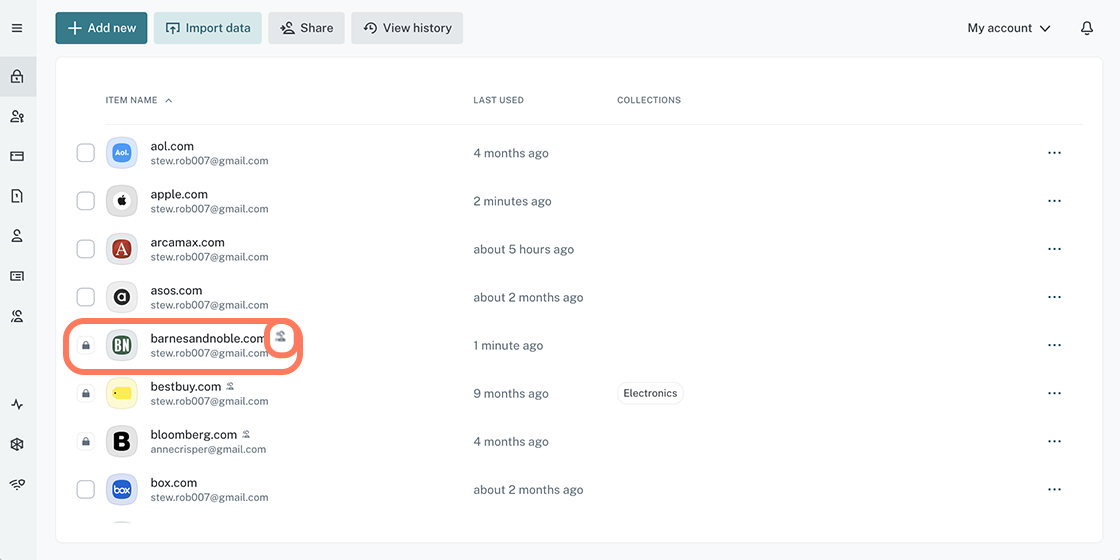Open the more options menu for asos.com
Image resolution: width=1120 pixels, height=560 pixels.
click(1054, 297)
